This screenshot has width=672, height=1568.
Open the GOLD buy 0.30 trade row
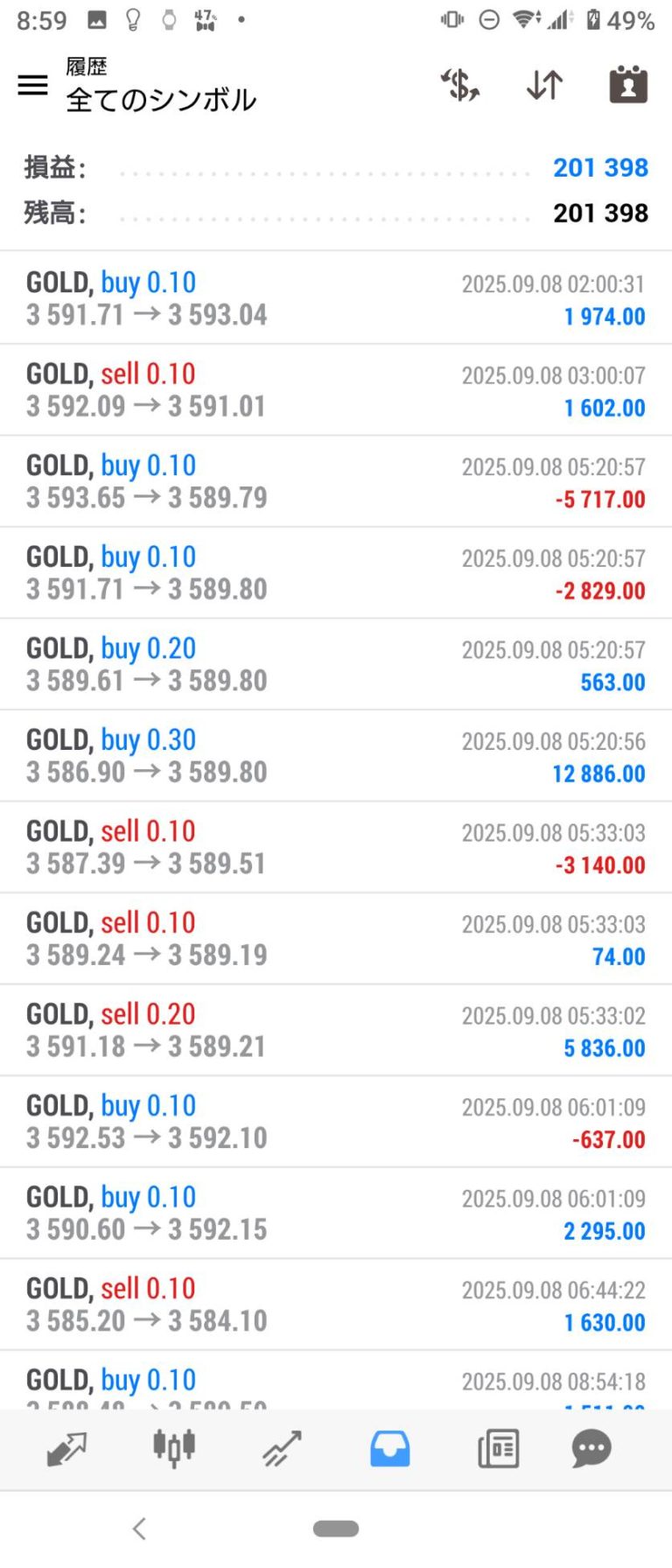336,756
